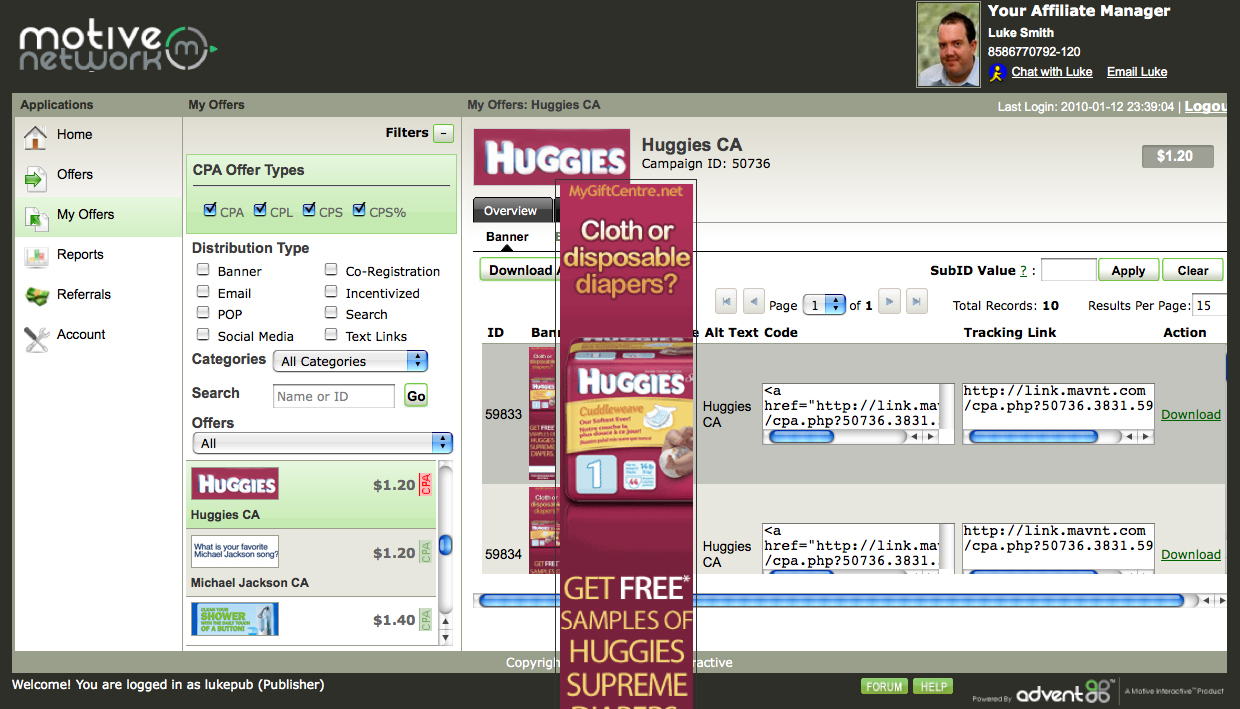Uncheck the CPS% offer type
Image resolution: width=1240 pixels, height=709 pixels.
pyautogui.click(x=359, y=210)
